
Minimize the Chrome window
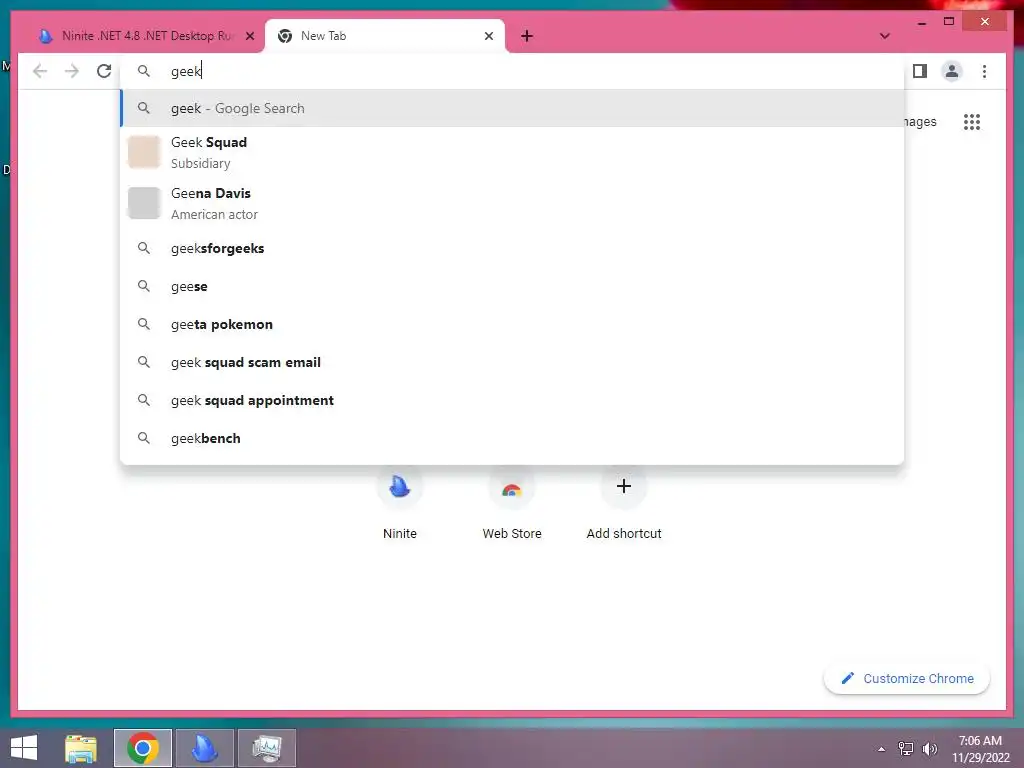(922, 22)
